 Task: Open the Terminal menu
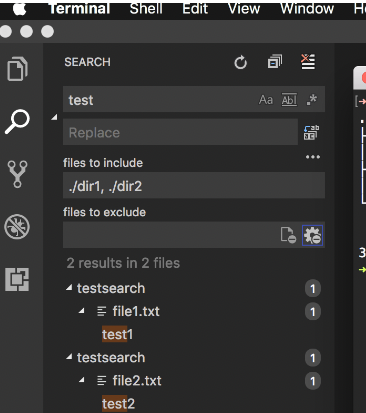click(x=79, y=9)
